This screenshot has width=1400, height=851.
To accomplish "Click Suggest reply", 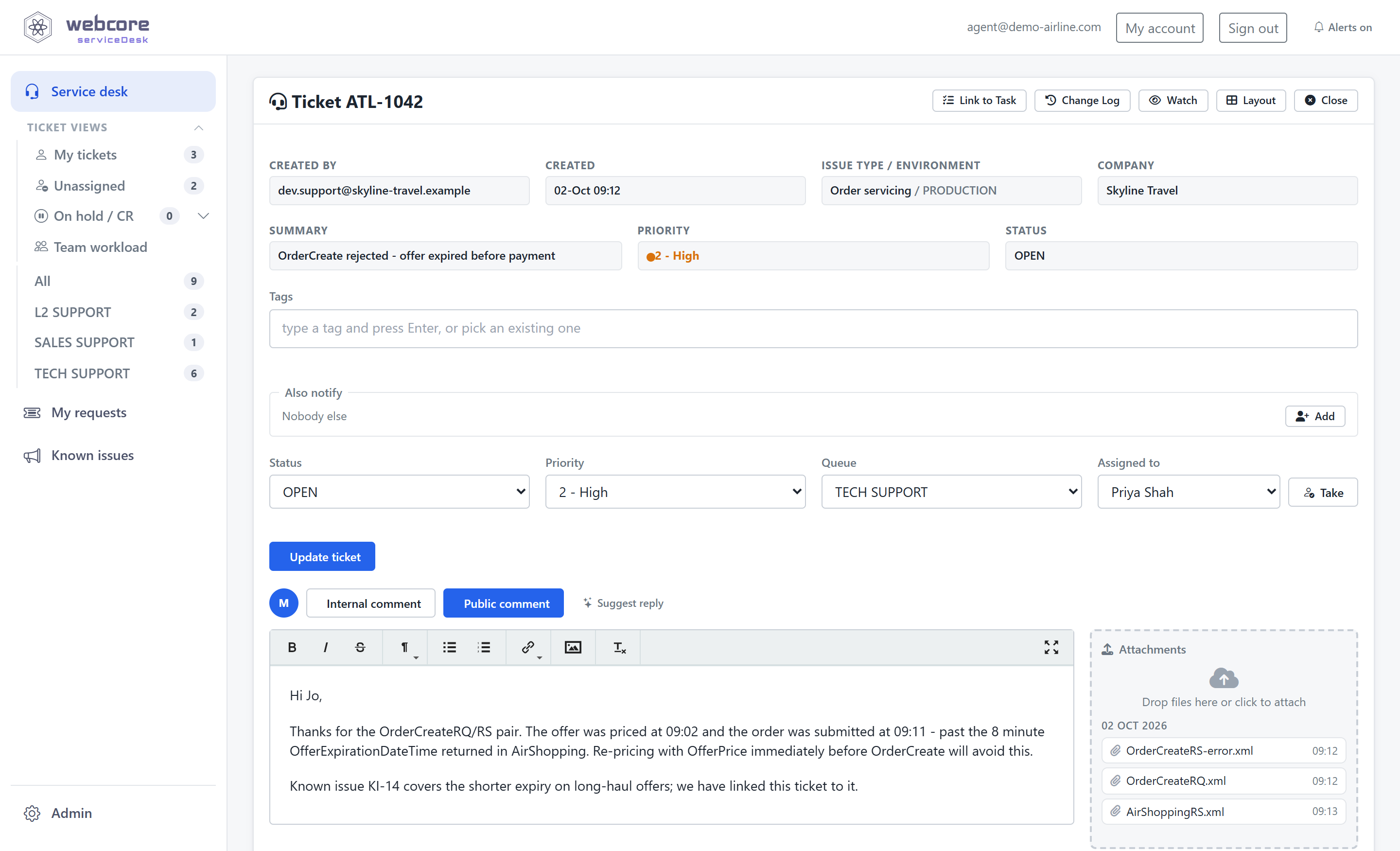I will coord(623,603).
